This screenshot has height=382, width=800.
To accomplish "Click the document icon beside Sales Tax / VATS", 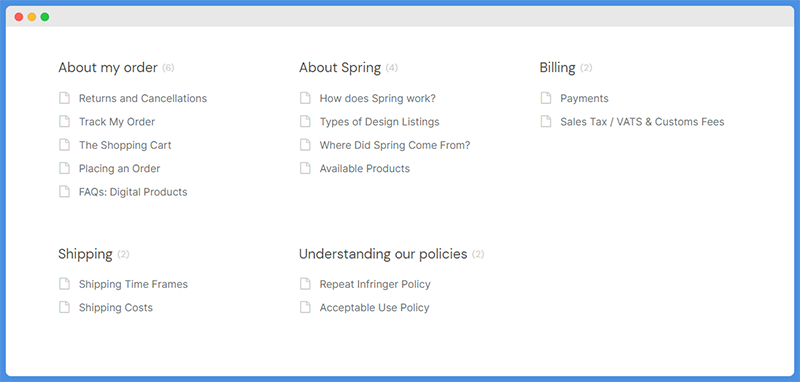I will [x=546, y=121].
